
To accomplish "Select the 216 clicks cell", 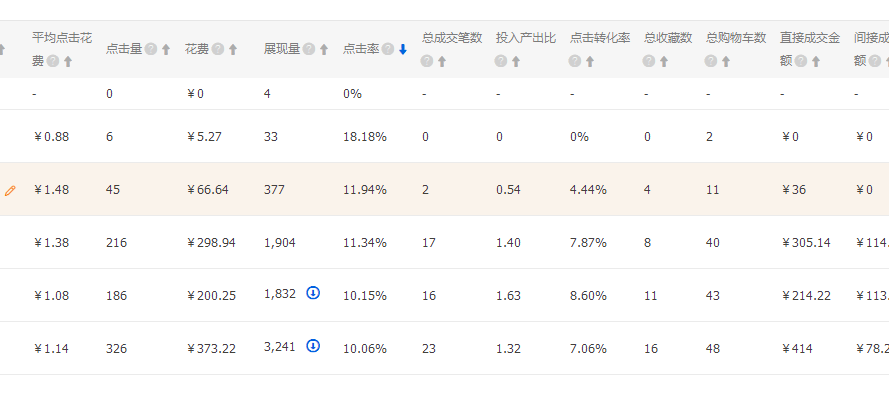I will coord(116,243).
